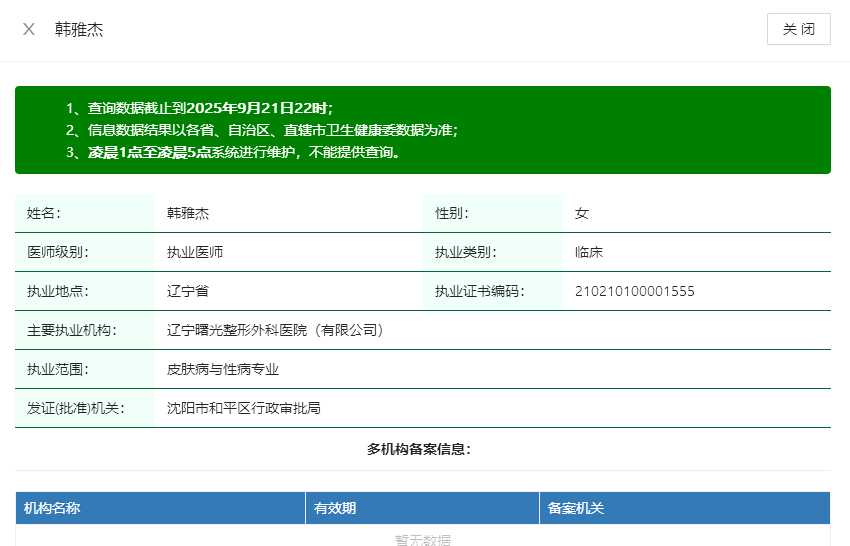Viewport: 850px width, 546px height.
Task: Click the 有效期 column header
Action: pos(335,508)
